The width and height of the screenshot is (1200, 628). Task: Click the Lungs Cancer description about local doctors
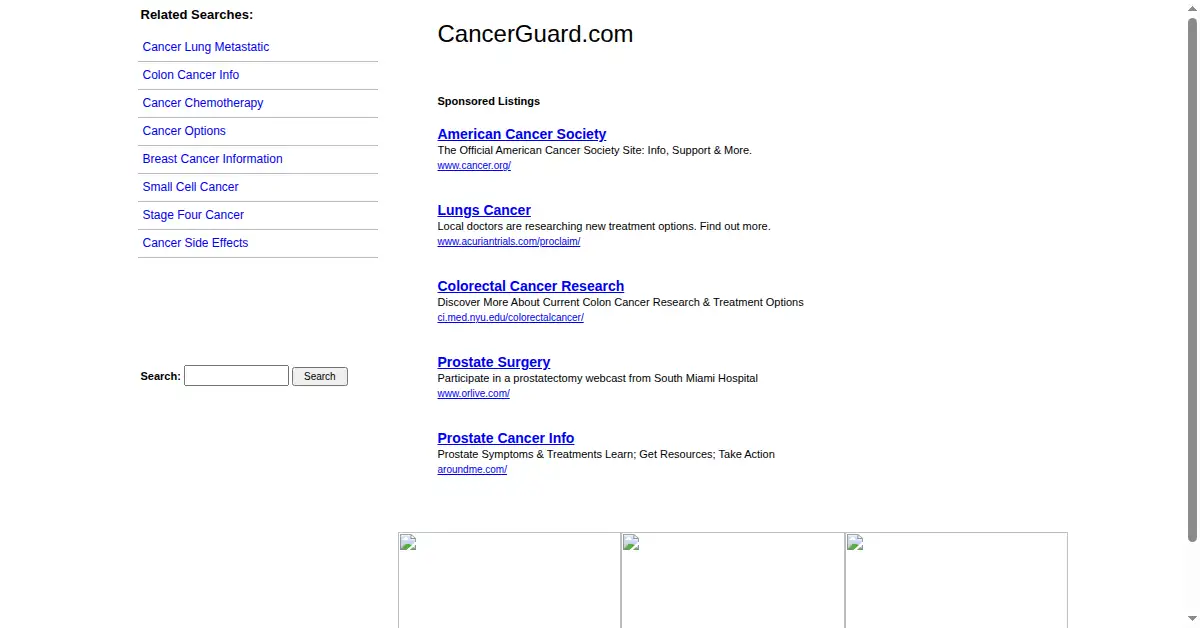tap(604, 226)
